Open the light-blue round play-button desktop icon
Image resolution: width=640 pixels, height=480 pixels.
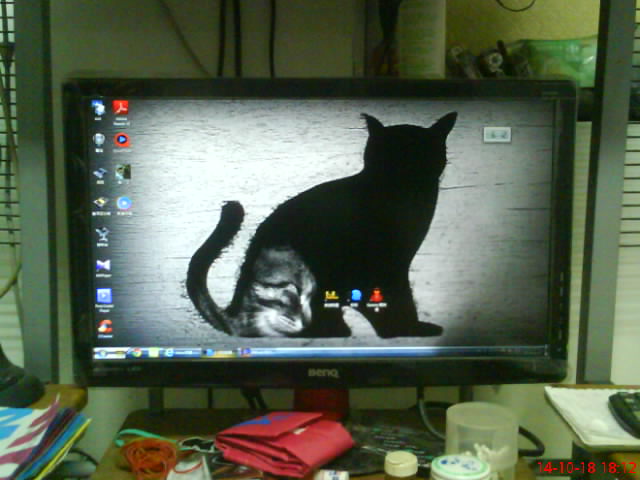pos(124,203)
